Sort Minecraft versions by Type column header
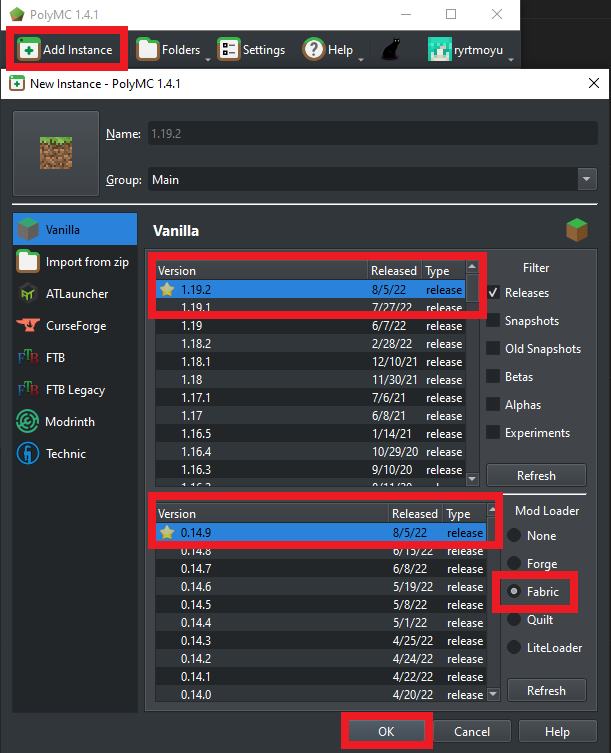Image resolution: width=611 pixels, height=753 pixels. click(x=443, y=271)
